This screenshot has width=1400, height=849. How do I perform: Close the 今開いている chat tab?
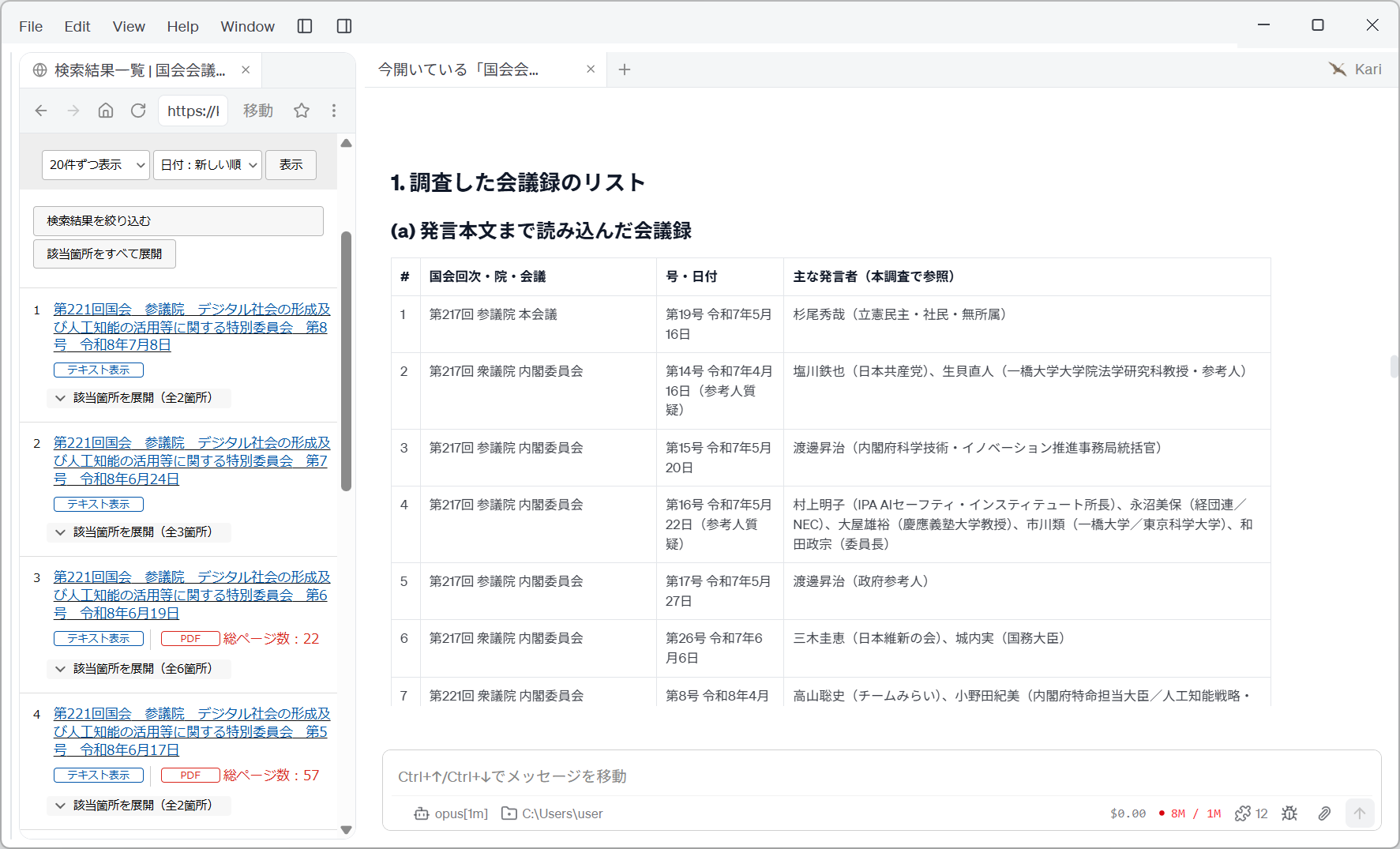591,69
